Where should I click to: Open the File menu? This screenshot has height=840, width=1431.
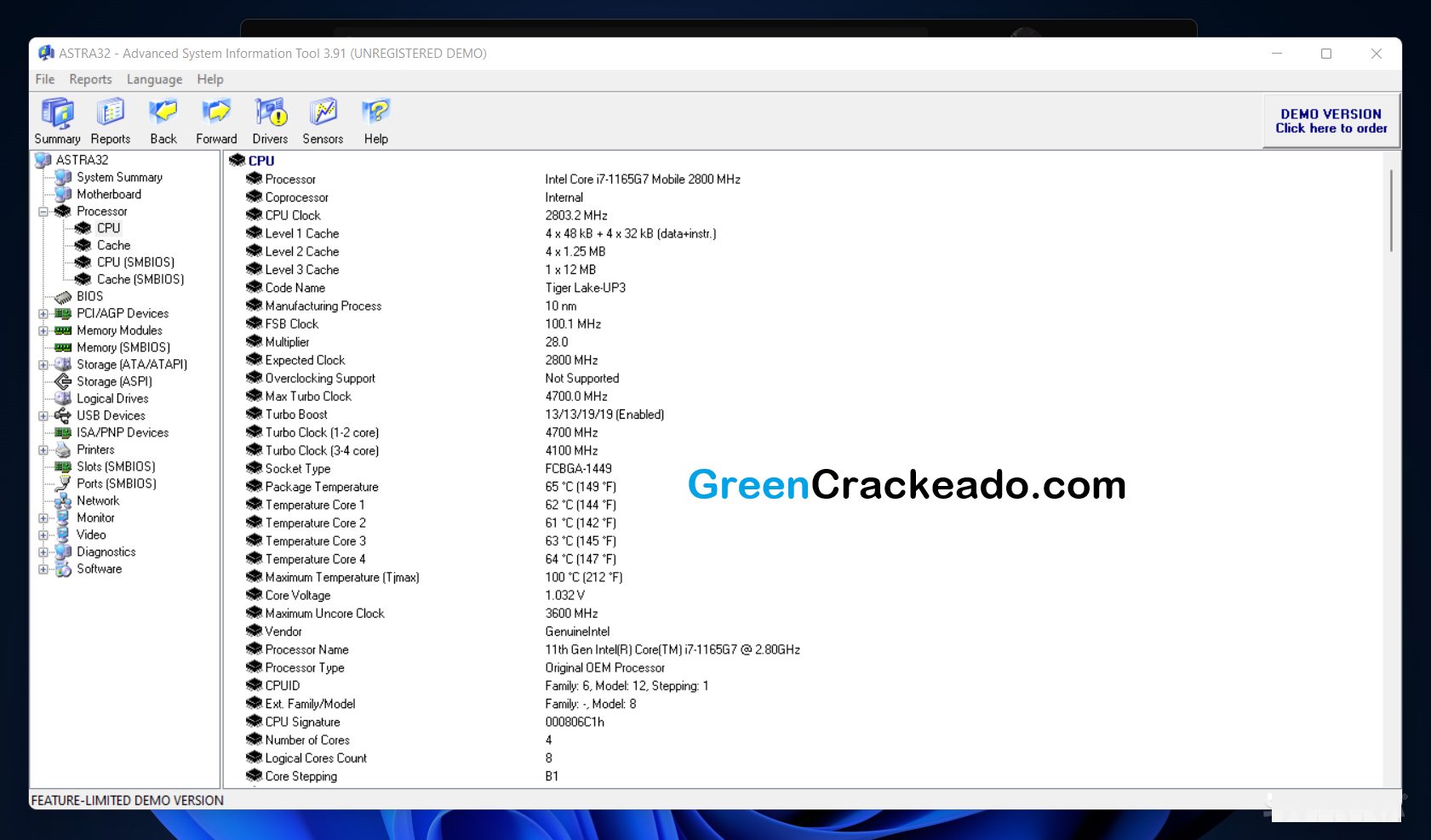[x=45, y=79]
